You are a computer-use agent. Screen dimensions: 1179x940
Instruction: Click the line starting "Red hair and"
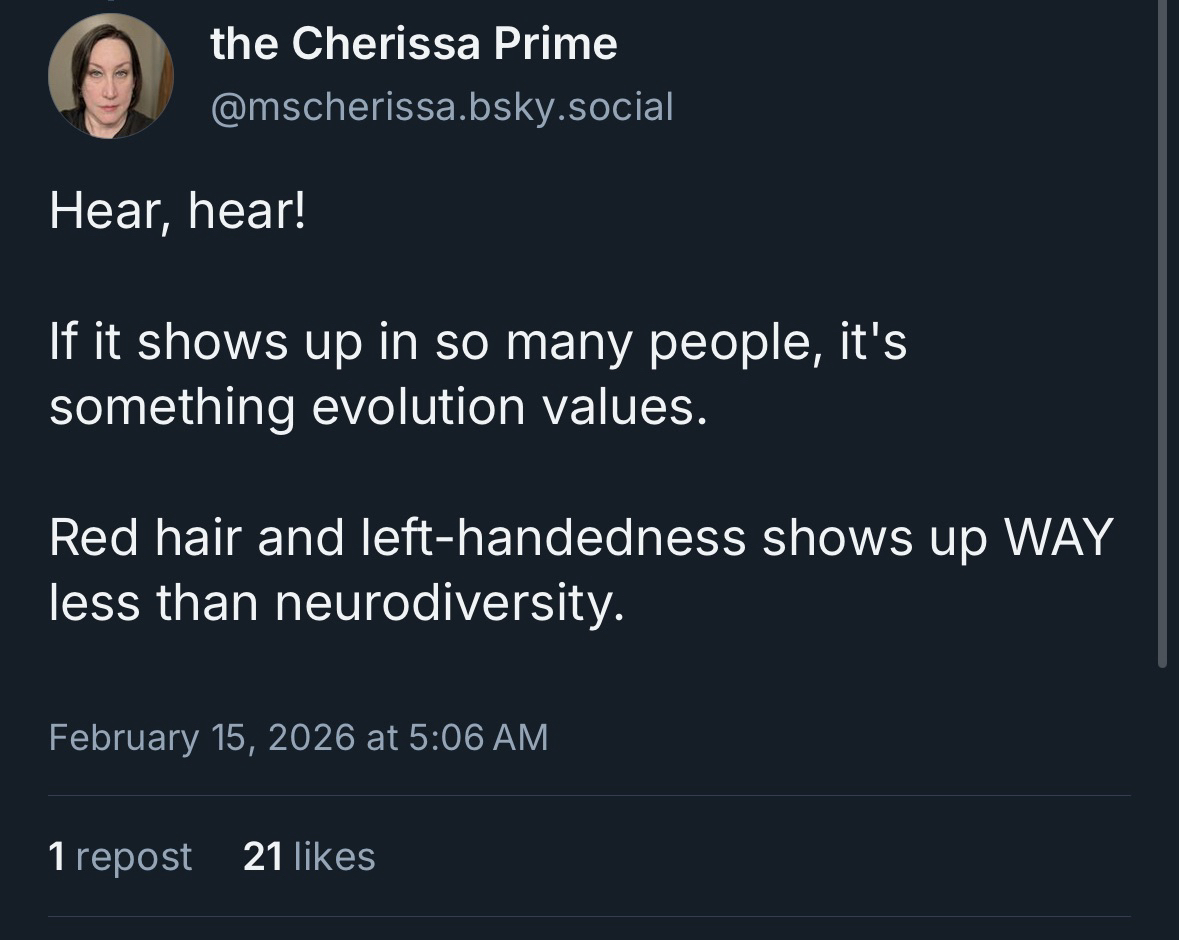pyautogui.click(x=580, y=537)
